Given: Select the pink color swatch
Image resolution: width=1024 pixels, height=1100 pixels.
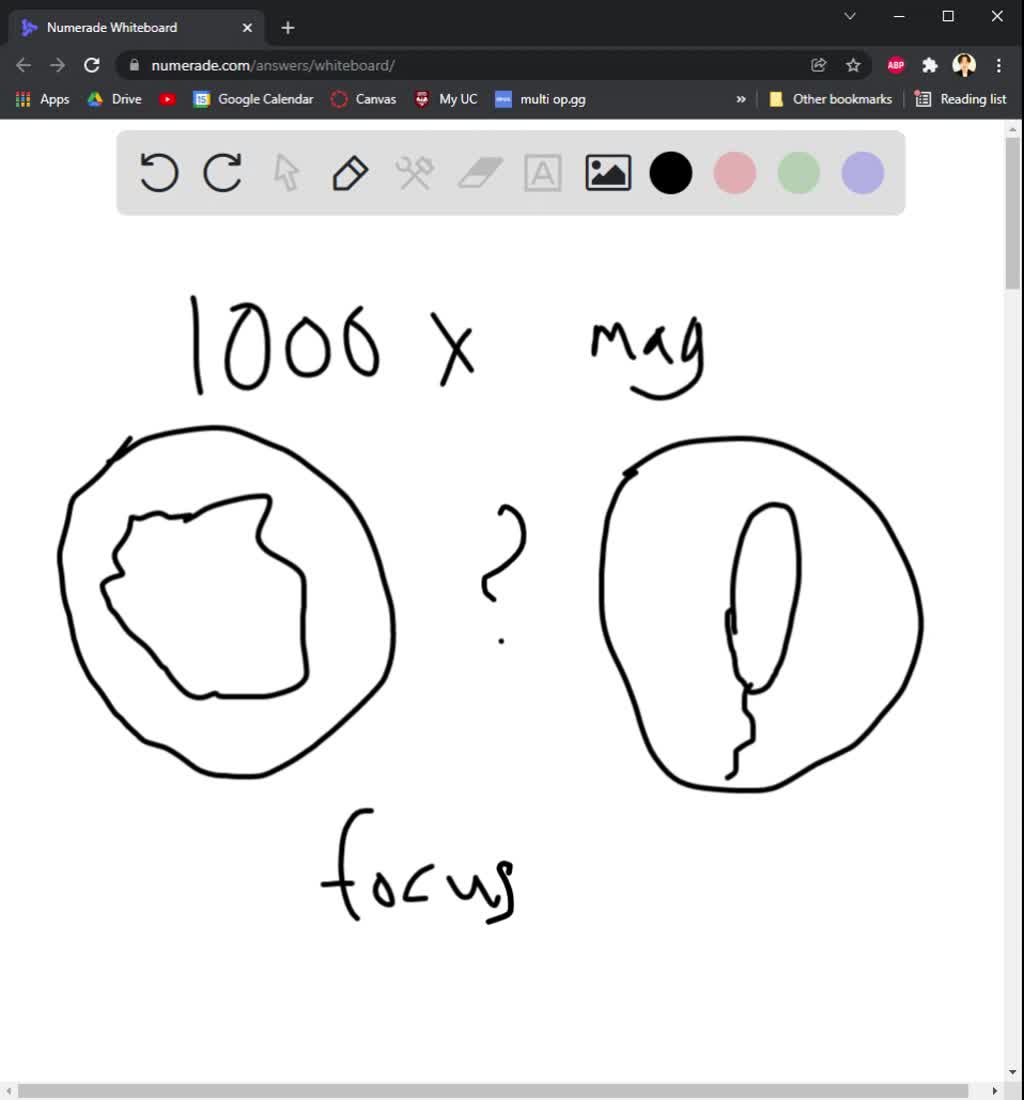Looking at the screenshot, I should [x=734, y=172].
